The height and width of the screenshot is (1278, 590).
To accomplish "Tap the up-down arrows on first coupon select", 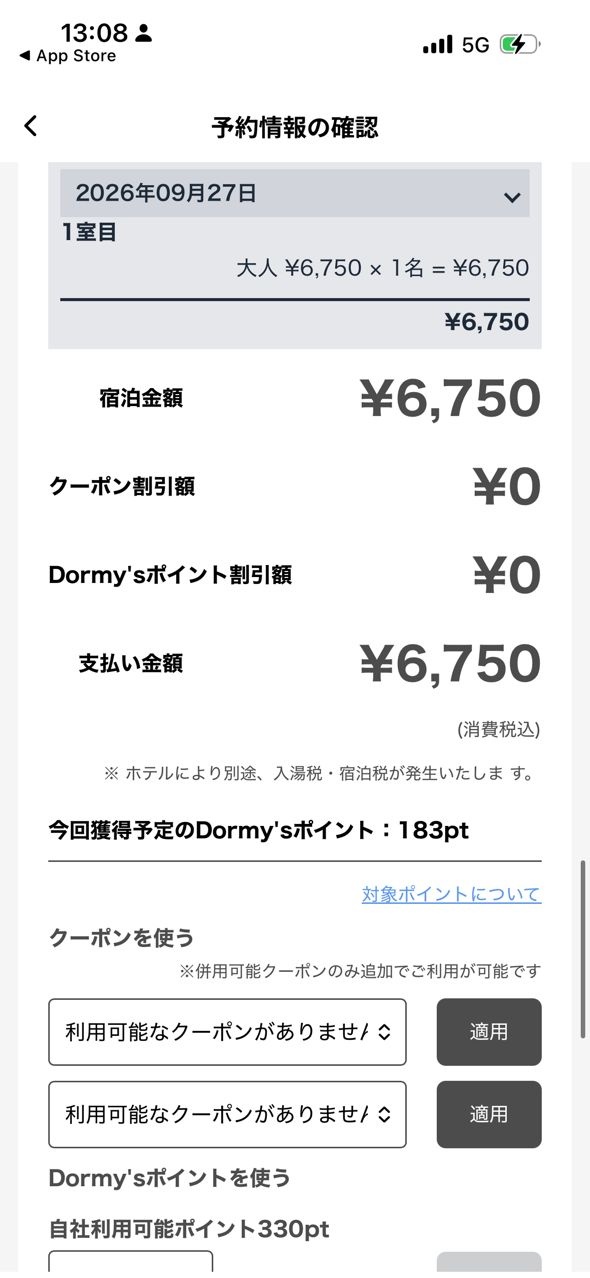I will click(386, 1032).
